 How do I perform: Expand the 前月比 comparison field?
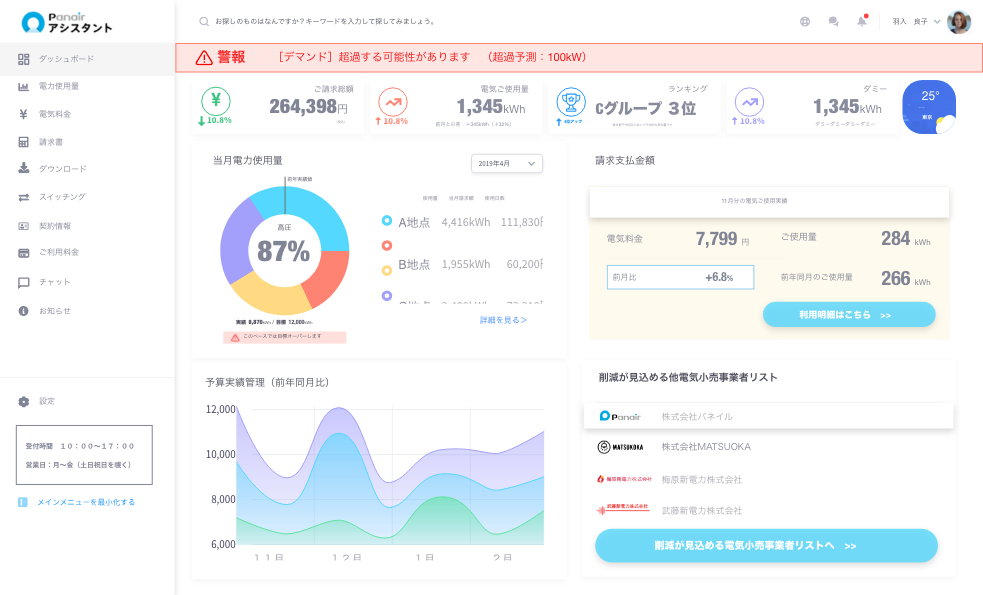point(680,277)
